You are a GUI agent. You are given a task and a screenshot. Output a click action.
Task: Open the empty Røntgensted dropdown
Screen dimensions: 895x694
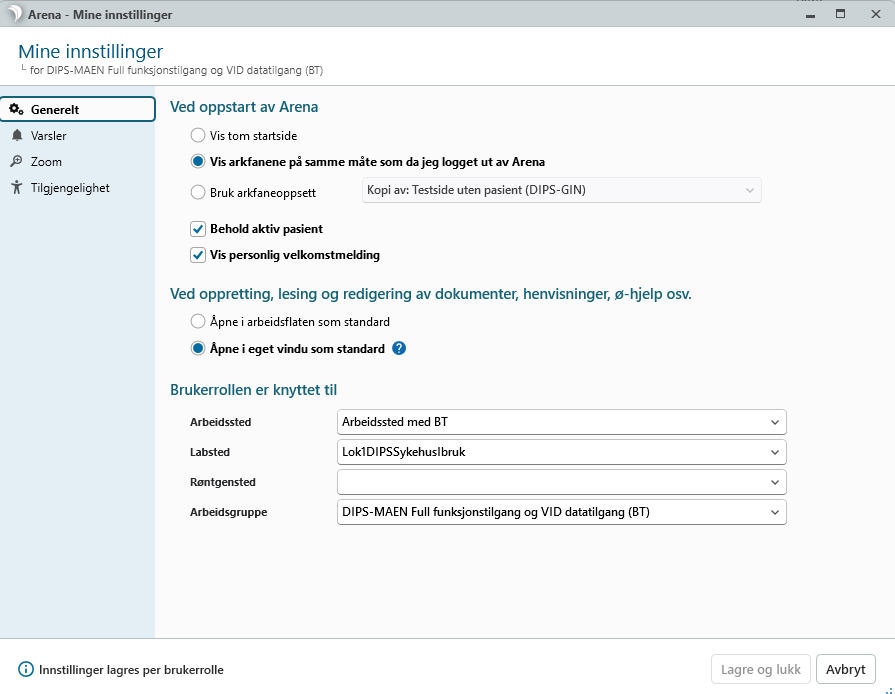[x=774, y=482]
